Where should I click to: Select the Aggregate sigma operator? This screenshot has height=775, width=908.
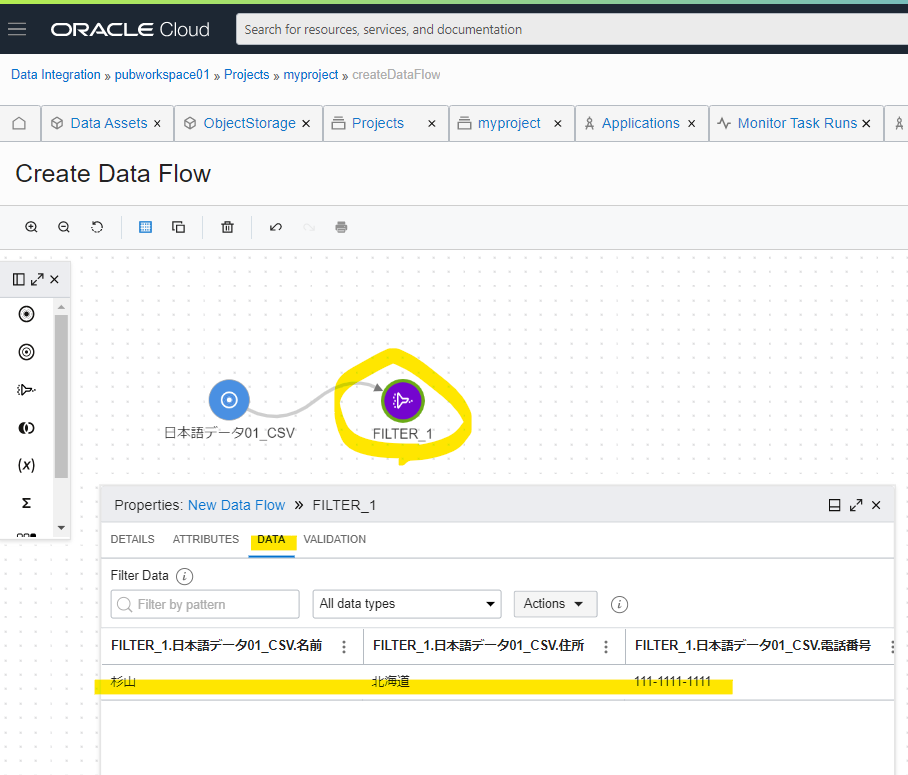[x=26, y=503]
